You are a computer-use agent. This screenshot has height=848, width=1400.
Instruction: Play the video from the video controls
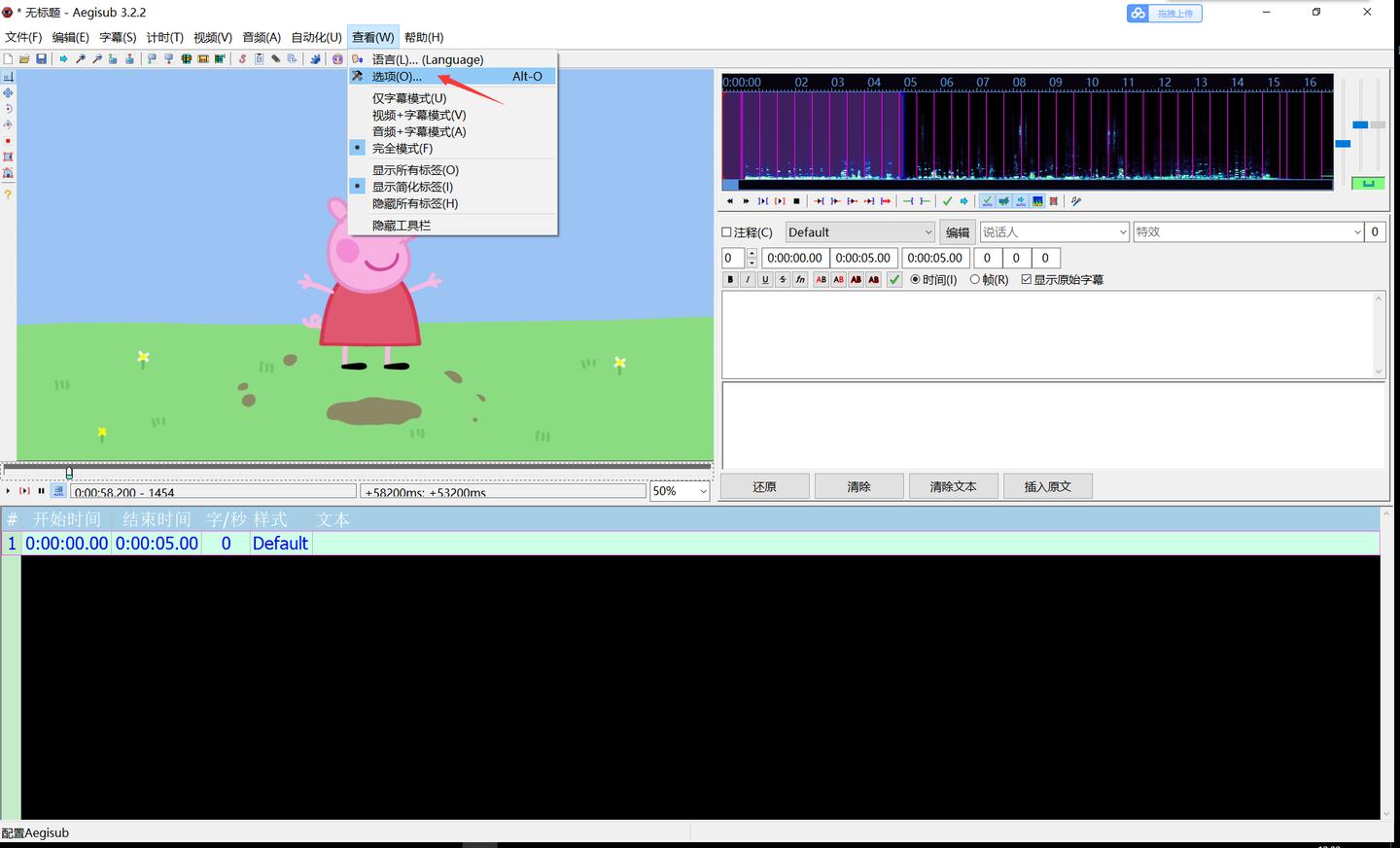[8, 491]
